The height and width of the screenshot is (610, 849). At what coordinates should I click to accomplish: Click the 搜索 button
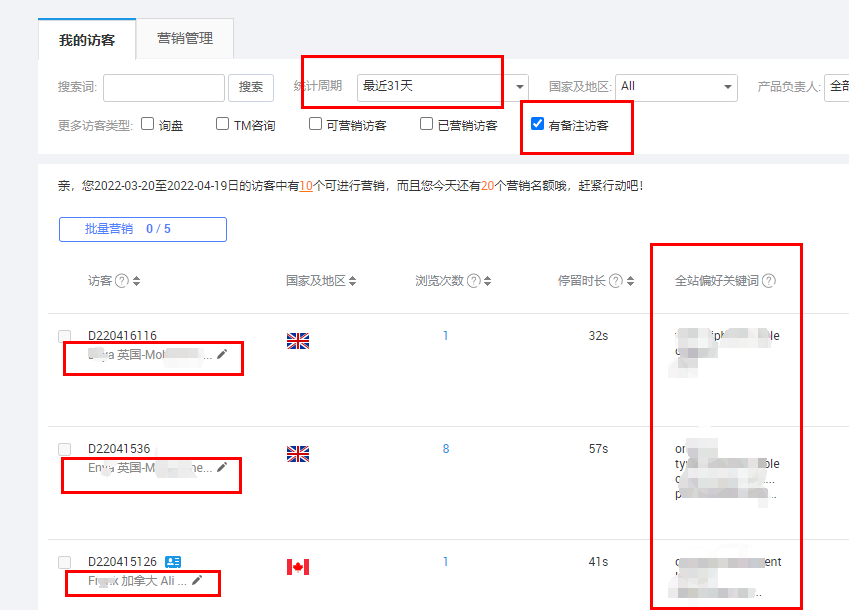[251, 87]
